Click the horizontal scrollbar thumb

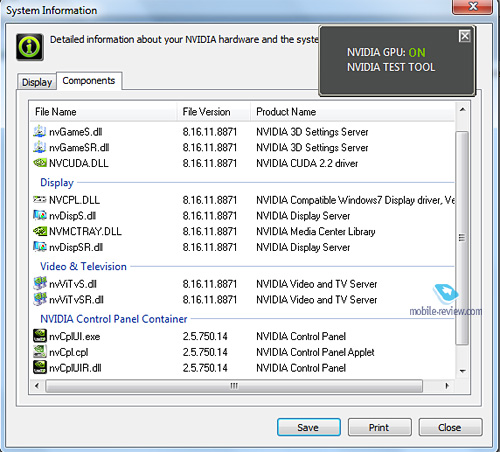pyautogui.click(x=234, y=386)
